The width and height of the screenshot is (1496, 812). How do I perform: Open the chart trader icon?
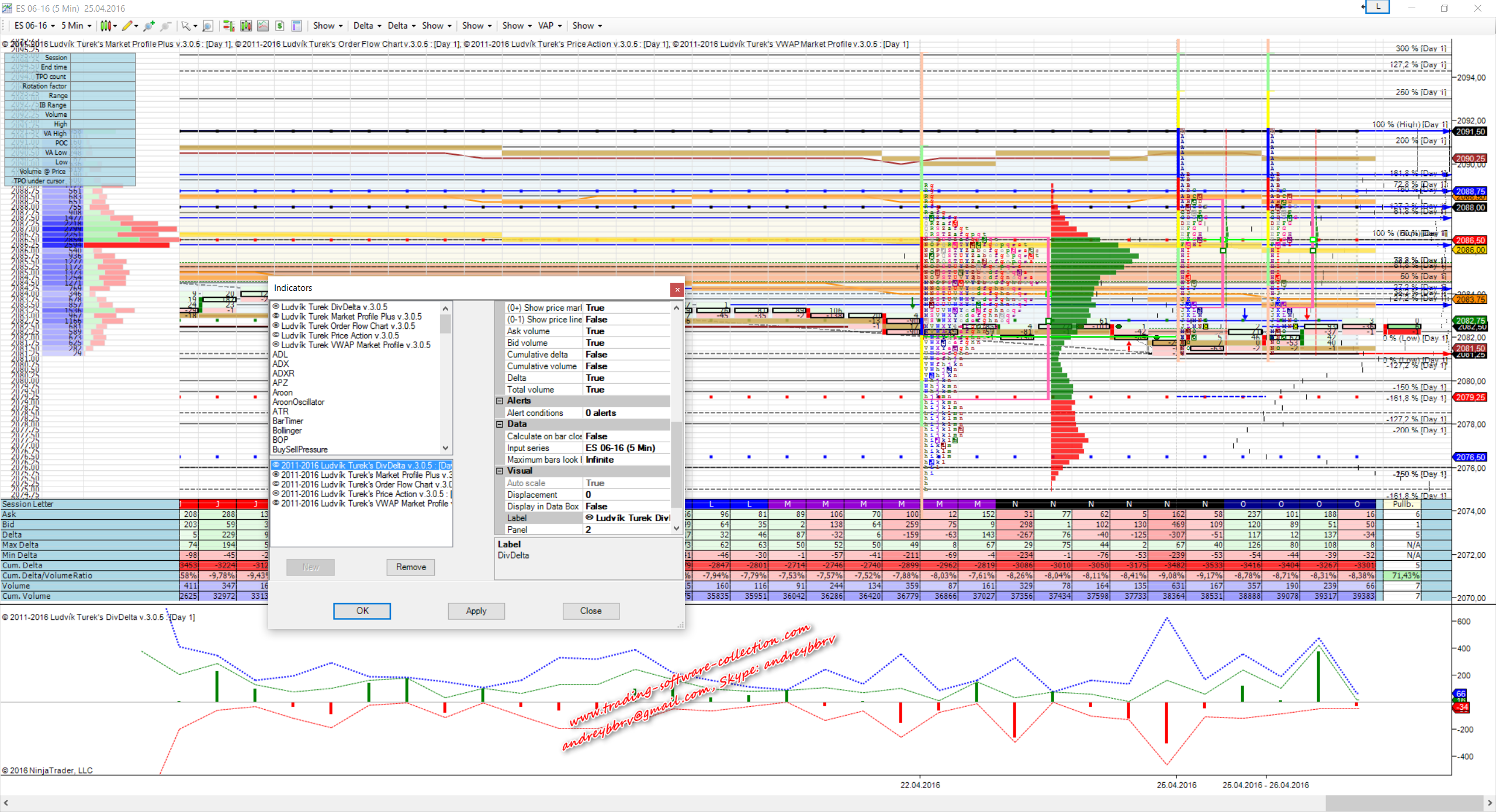tap(228, 26)
